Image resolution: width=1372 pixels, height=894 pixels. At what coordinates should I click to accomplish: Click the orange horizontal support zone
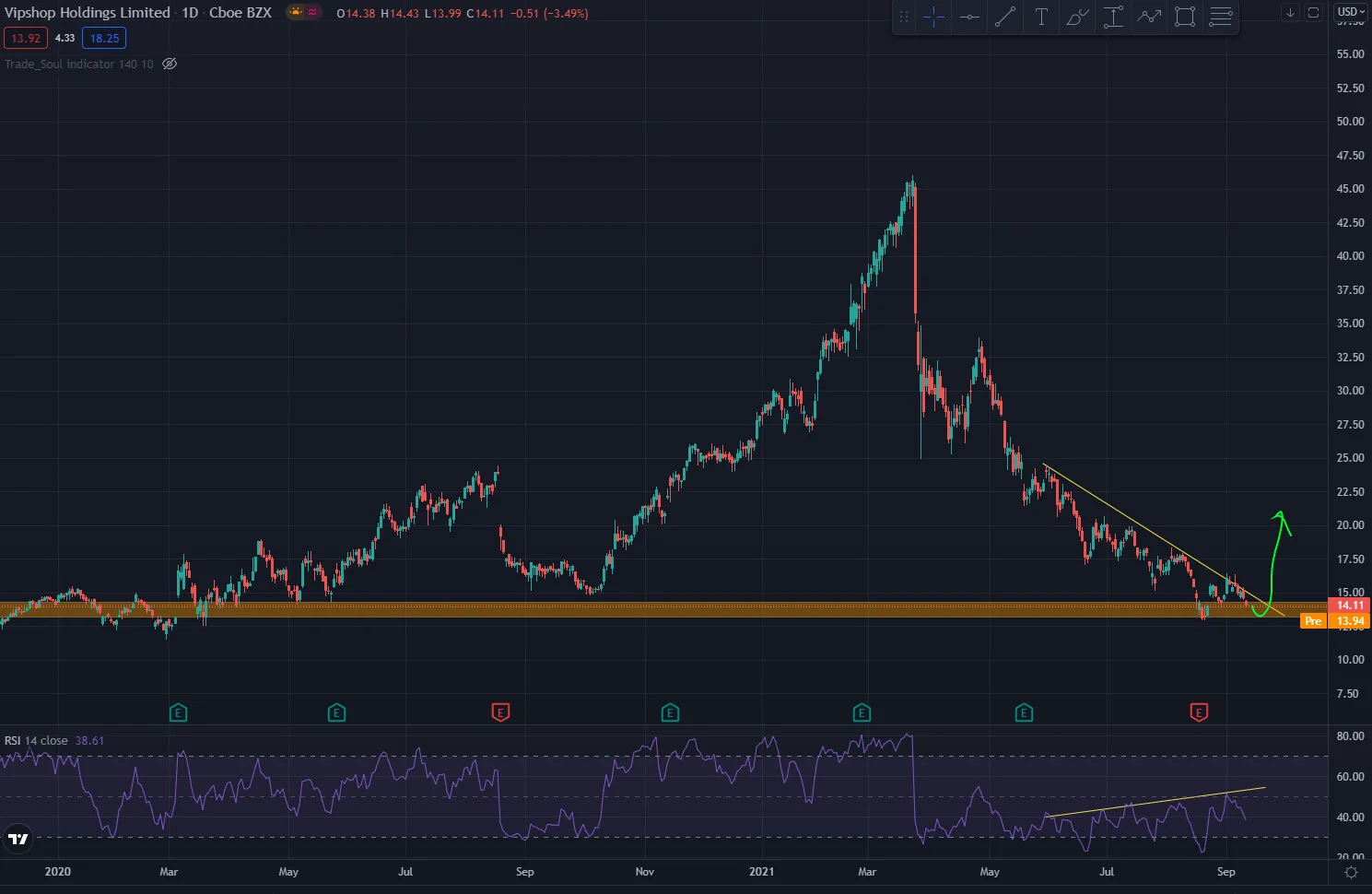point(663,609)
